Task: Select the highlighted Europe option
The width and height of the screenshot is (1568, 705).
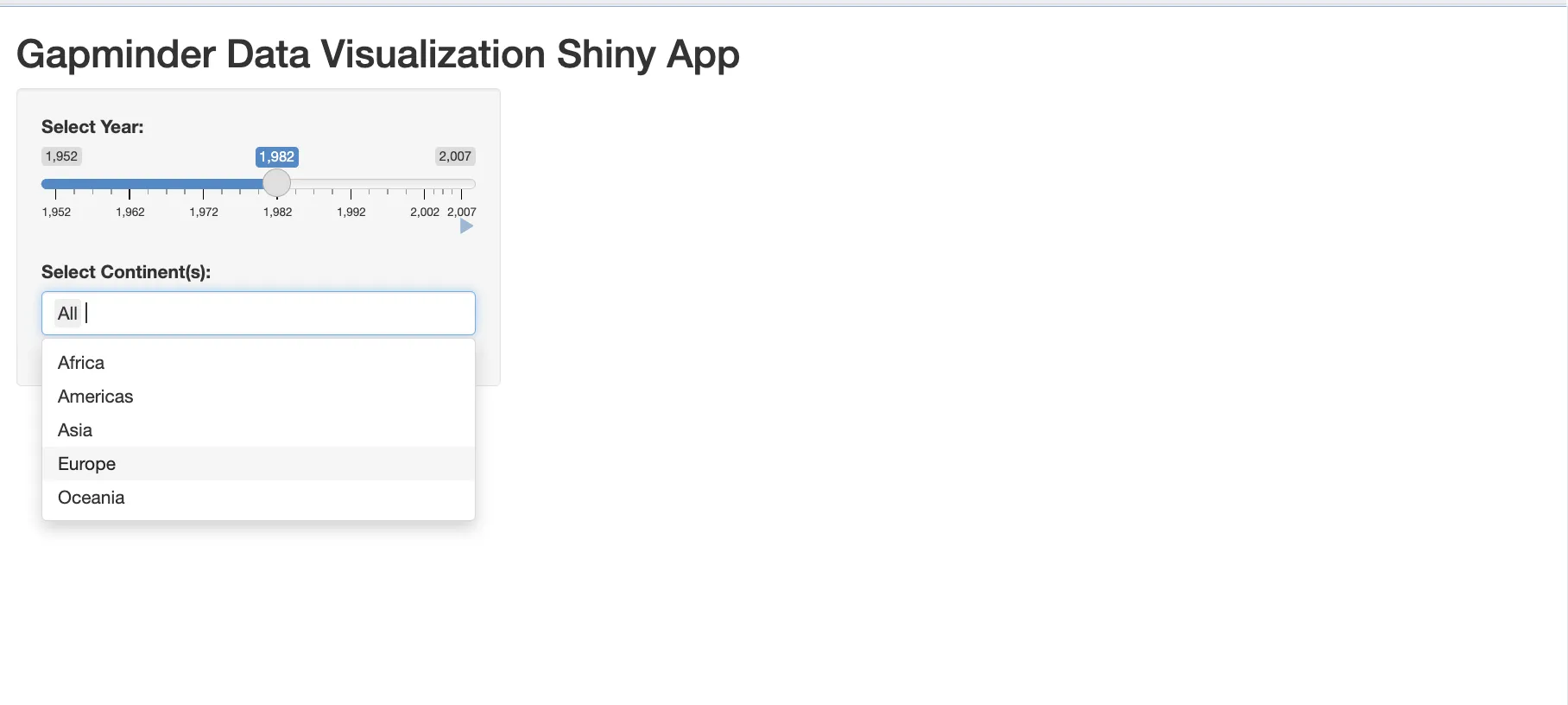Action: pyautogui.click(x=86, y=464)
